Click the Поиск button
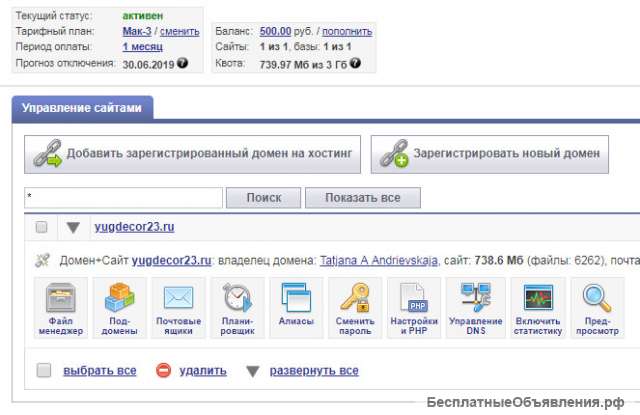The image size is (640, 415). [x=264, y=198]
